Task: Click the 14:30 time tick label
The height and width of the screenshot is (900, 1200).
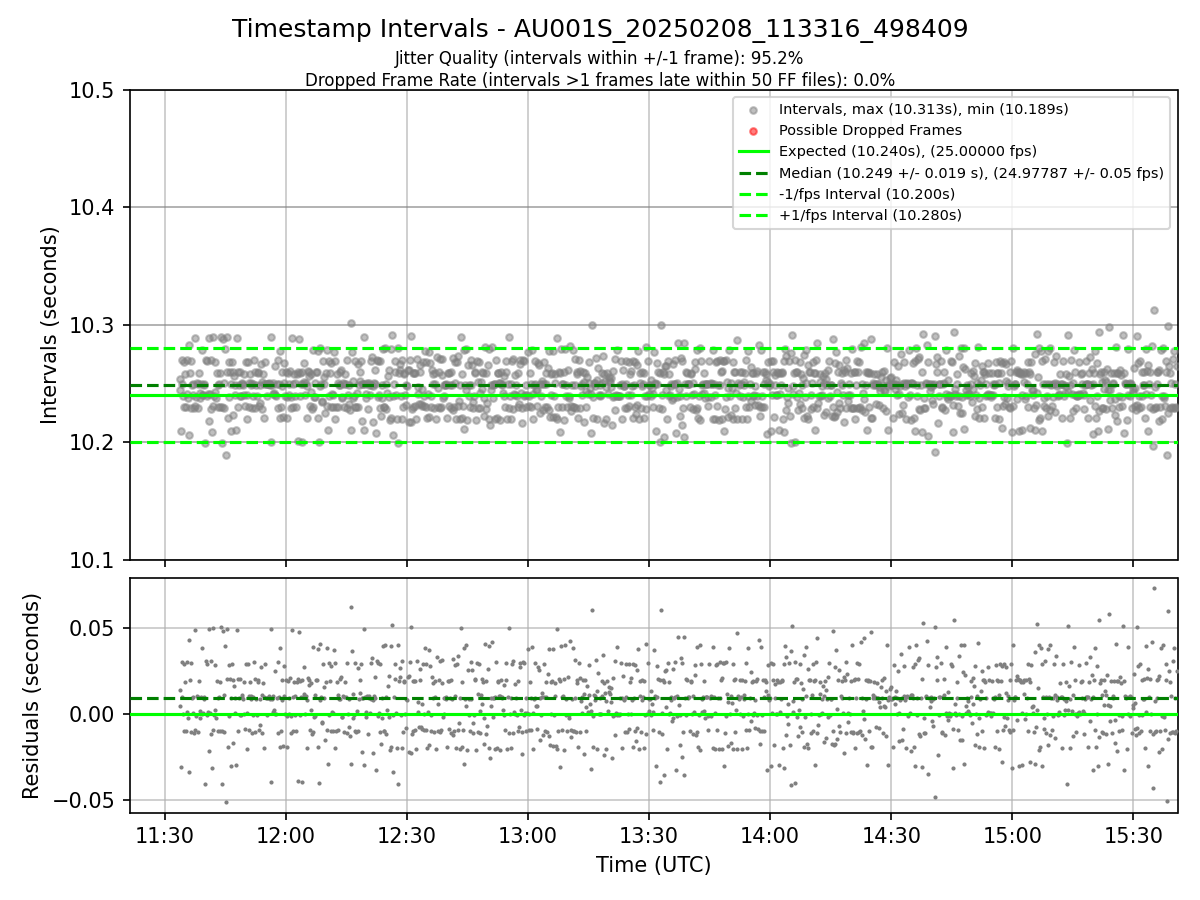Action: (x=891, y=833)
